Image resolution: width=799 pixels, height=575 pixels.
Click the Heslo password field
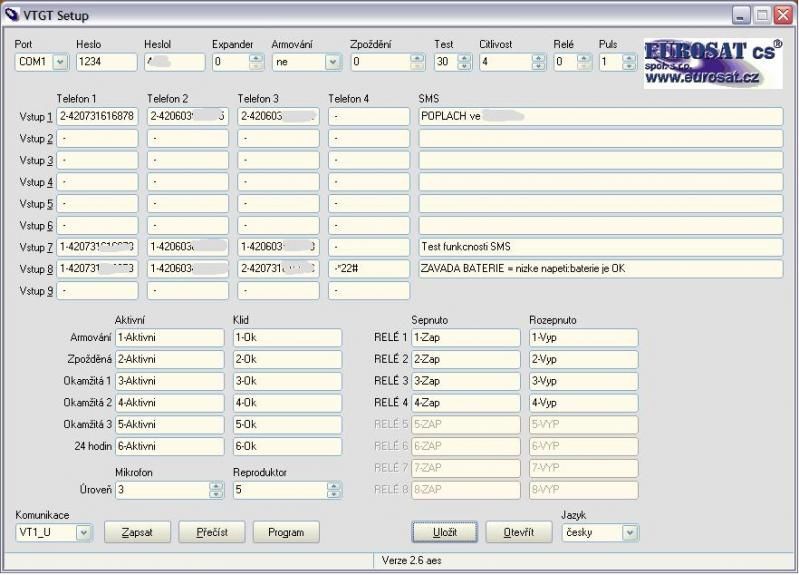tap(106, 62)
